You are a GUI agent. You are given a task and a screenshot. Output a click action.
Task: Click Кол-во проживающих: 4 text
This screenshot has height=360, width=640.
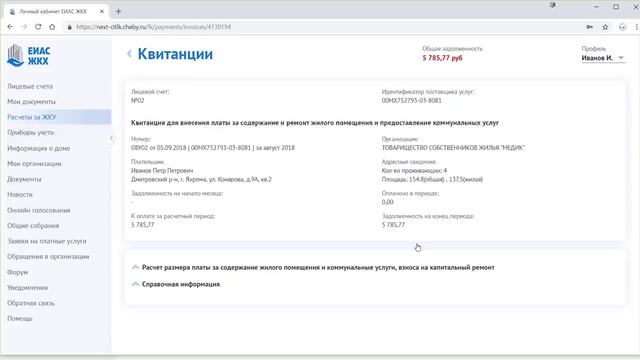pyautogui.click(x=414, y=171)
